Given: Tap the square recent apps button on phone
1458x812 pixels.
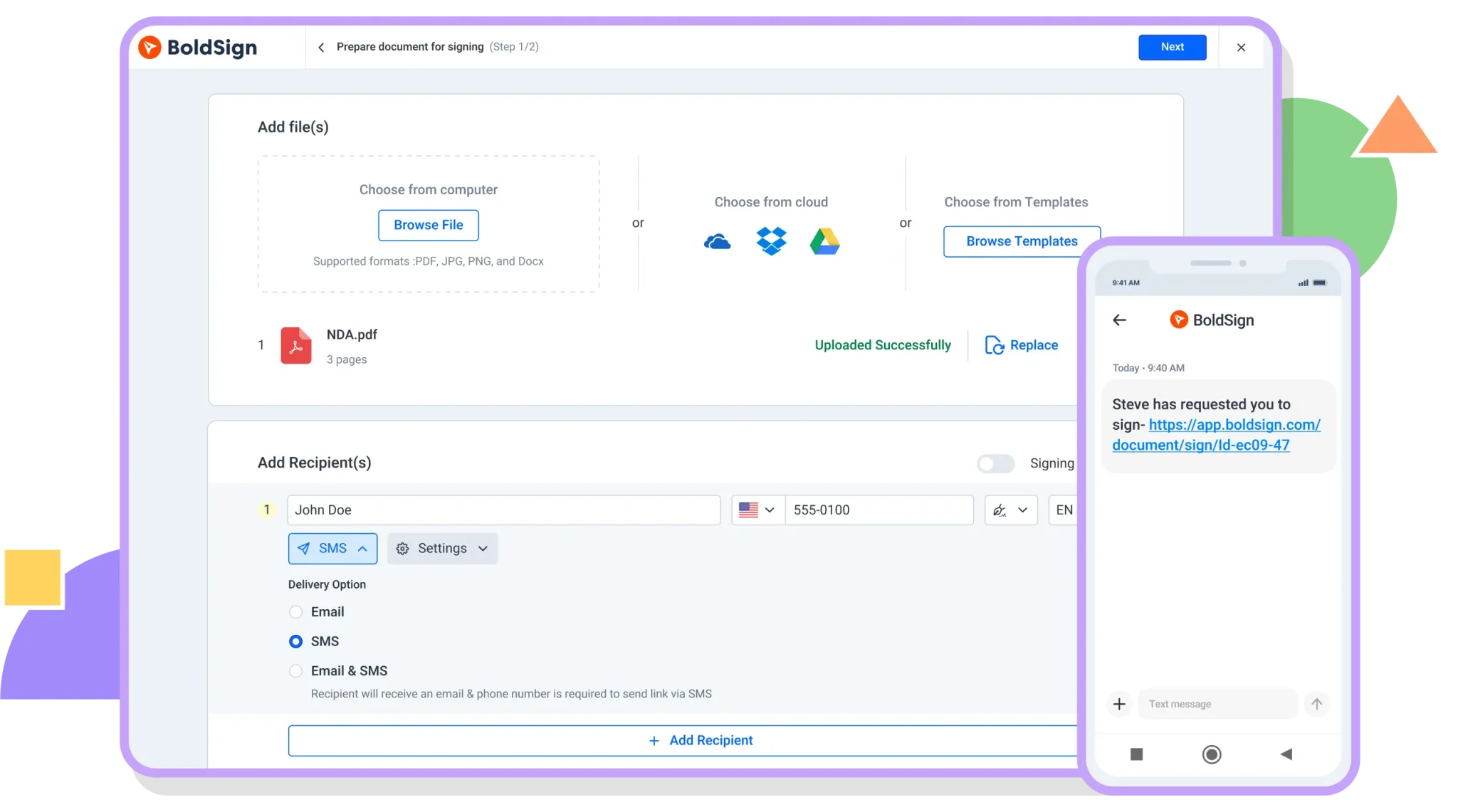Looking at the screenshot, I should pos(1136,754).
